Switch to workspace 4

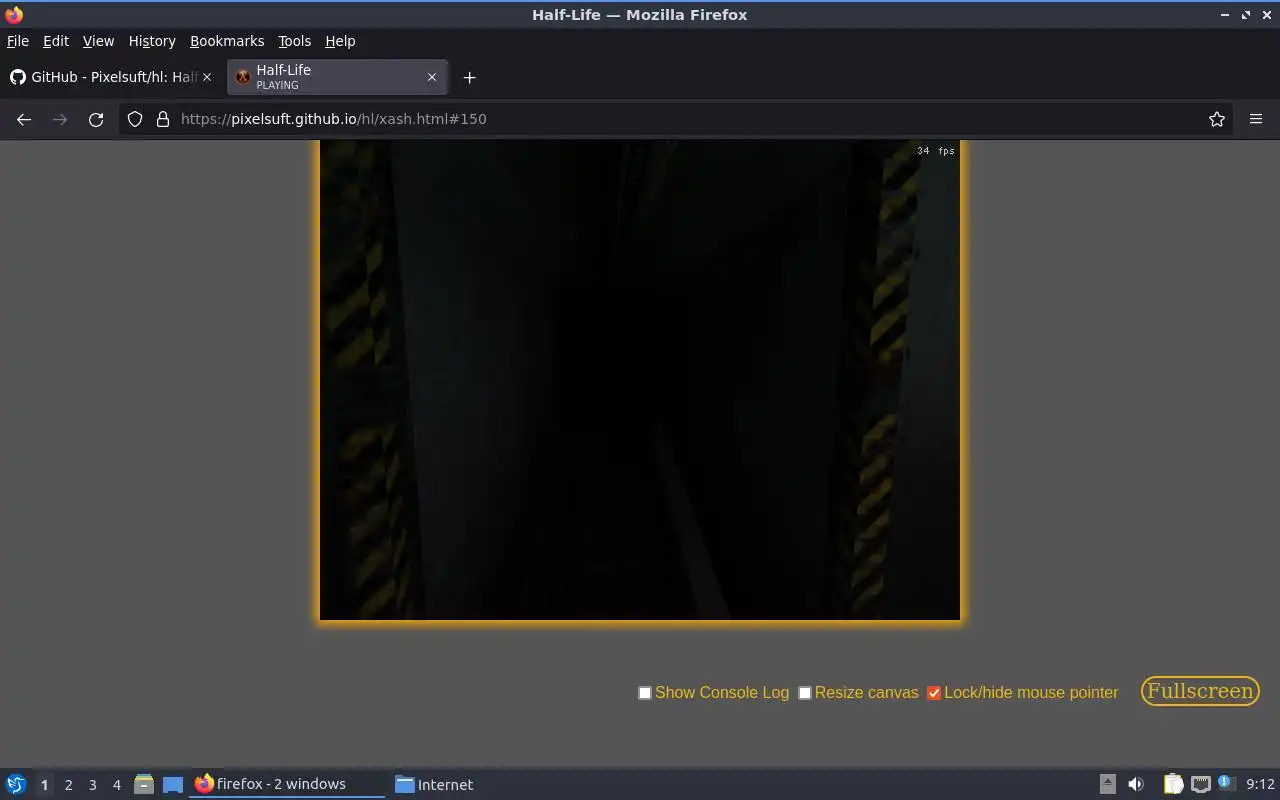click(116, 785)
